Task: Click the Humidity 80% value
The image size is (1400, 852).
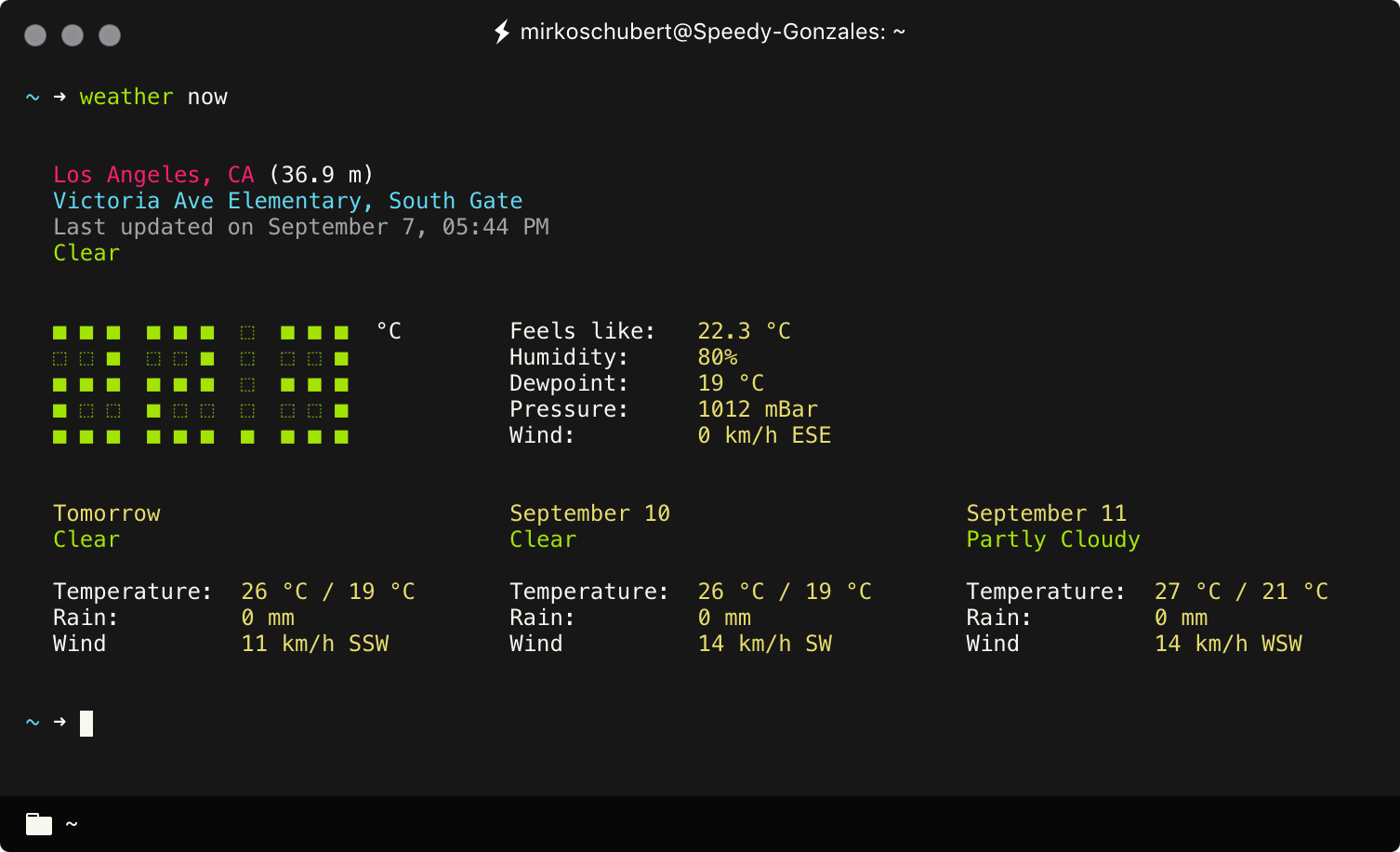Action: click(x=718, y=356)
